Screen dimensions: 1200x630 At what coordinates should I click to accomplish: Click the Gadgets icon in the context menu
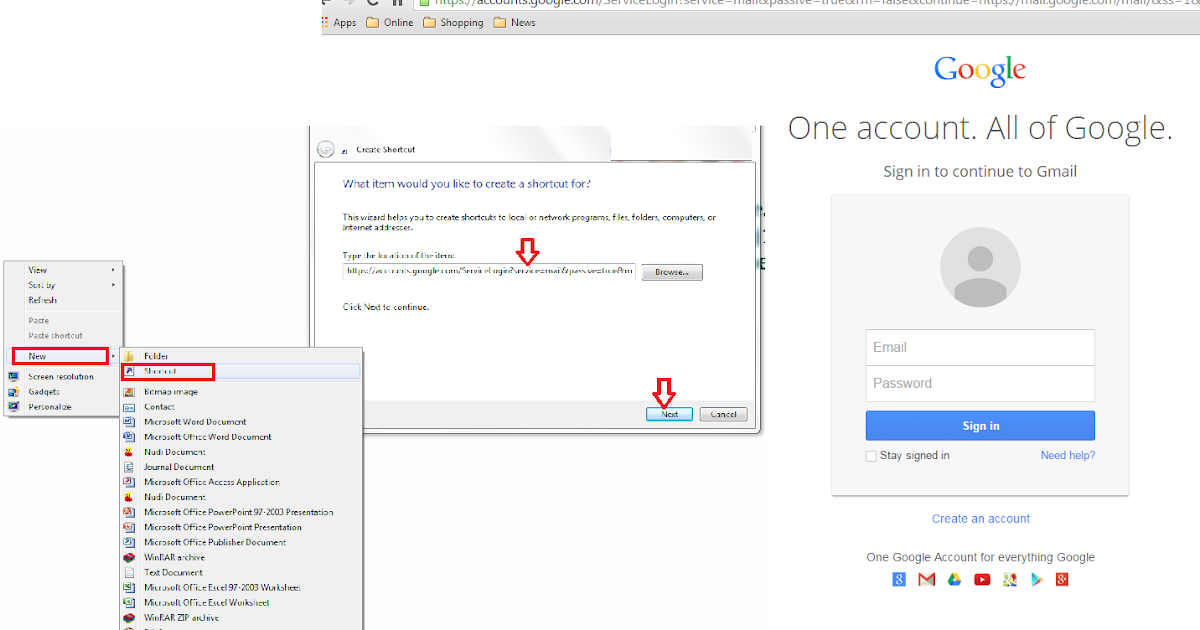pyautogui.click(x=14, y=392)
